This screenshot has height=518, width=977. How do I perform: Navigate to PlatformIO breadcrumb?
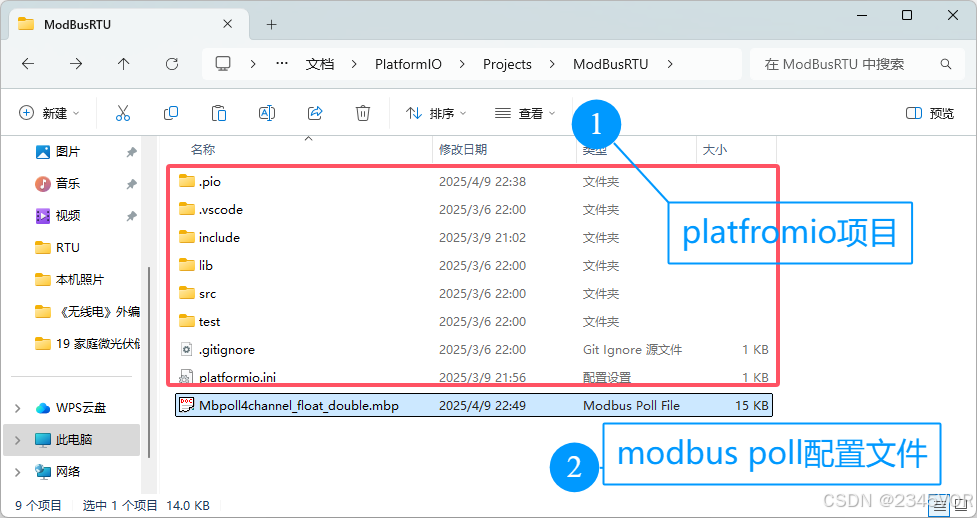[408, 64]
